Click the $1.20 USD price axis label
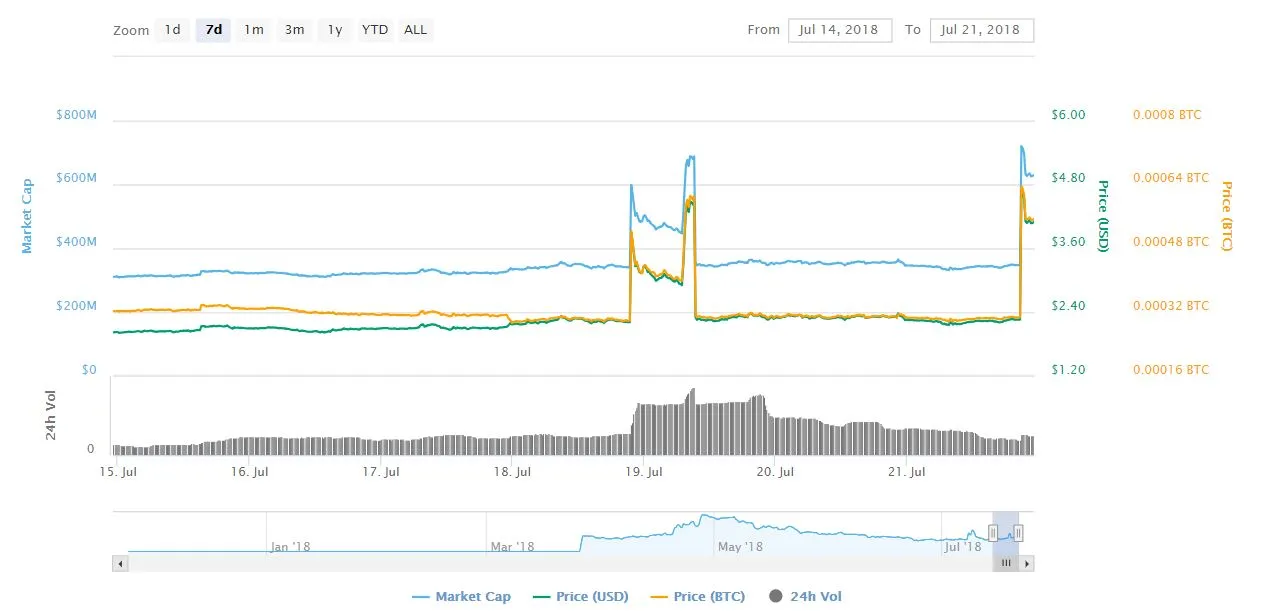1266x611 pixels. (x=1068, y=370)
